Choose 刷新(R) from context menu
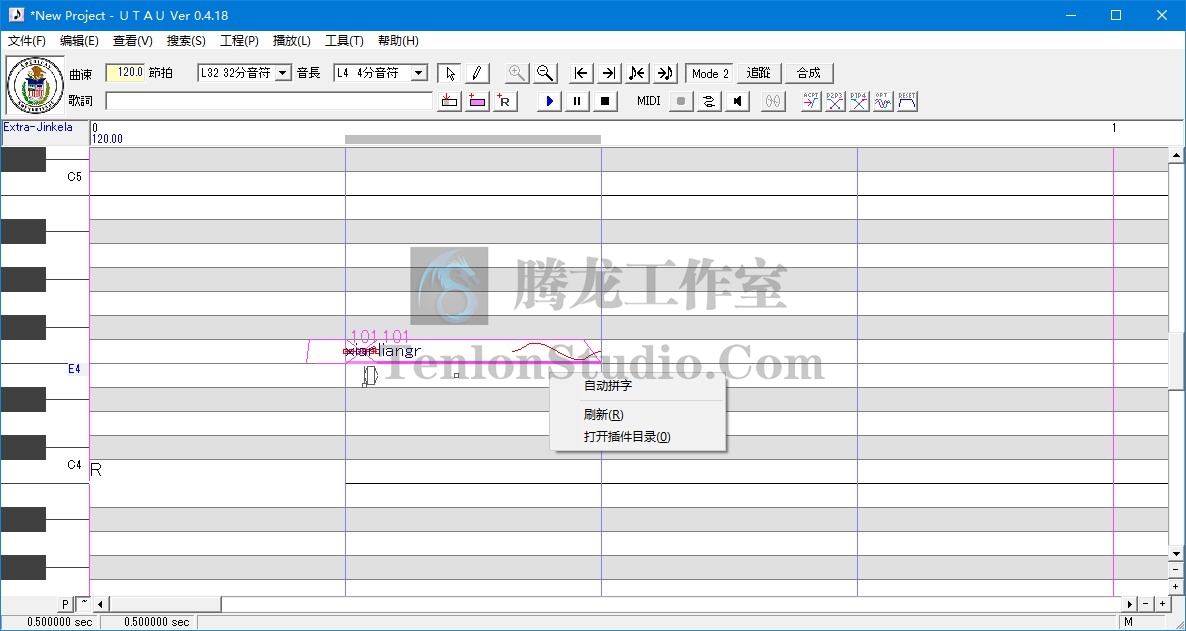The width and height of the screenshot is (1186, 631). (638, 415)
